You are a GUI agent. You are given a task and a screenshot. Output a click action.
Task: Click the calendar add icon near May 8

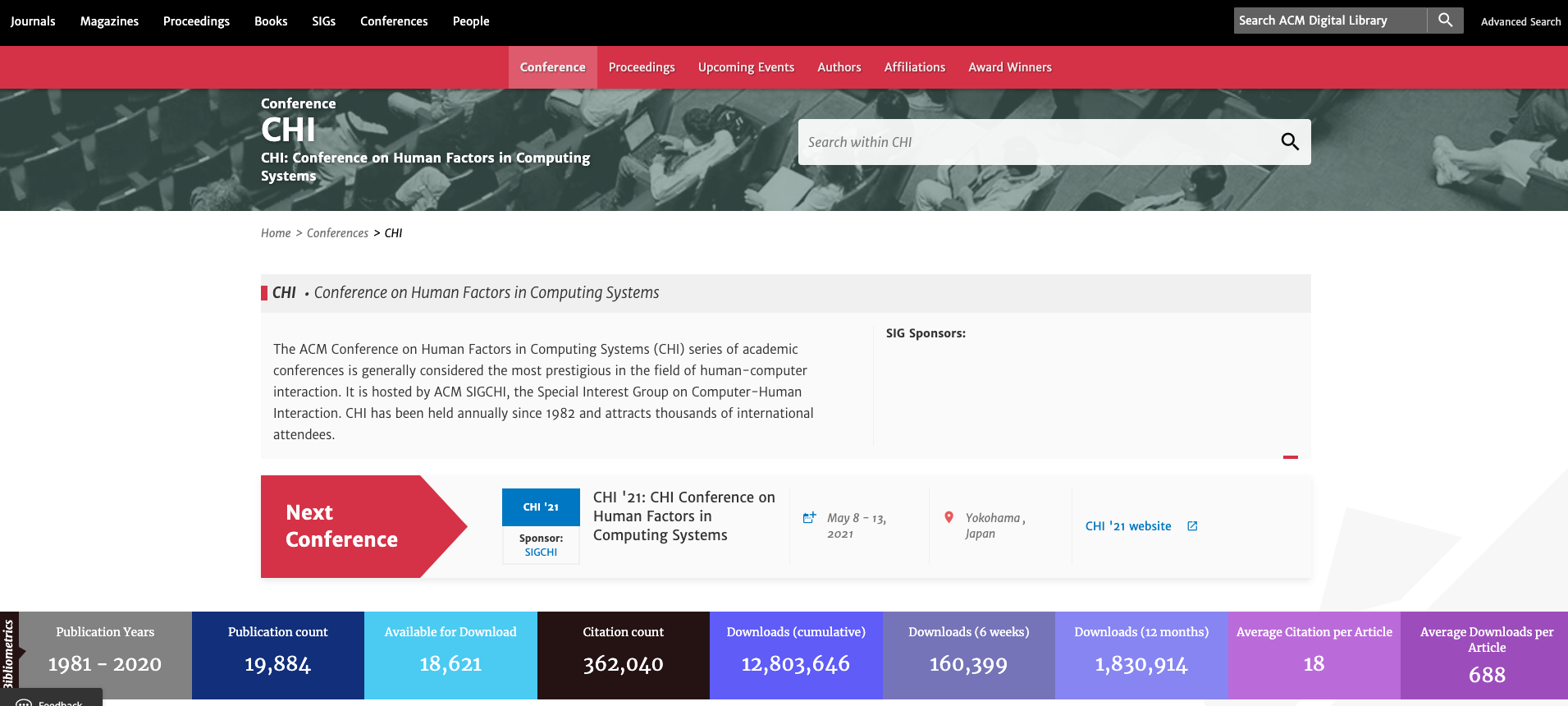(809, 517)
